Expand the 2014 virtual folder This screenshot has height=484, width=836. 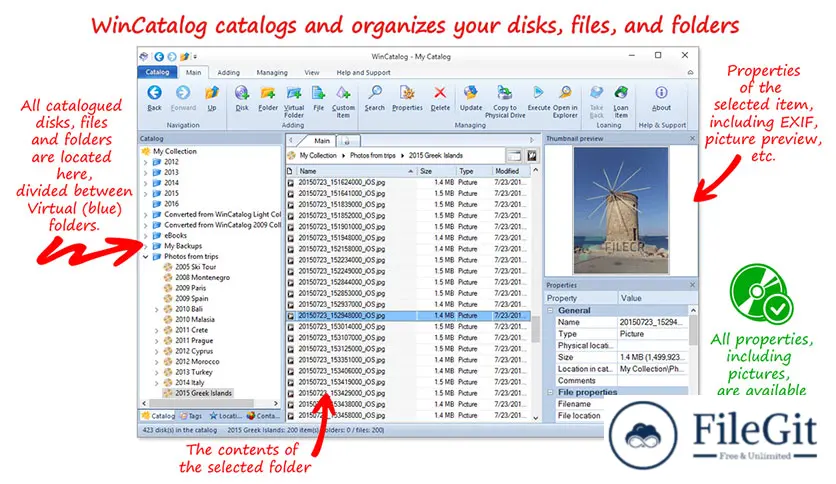click(x=146, y=183)
